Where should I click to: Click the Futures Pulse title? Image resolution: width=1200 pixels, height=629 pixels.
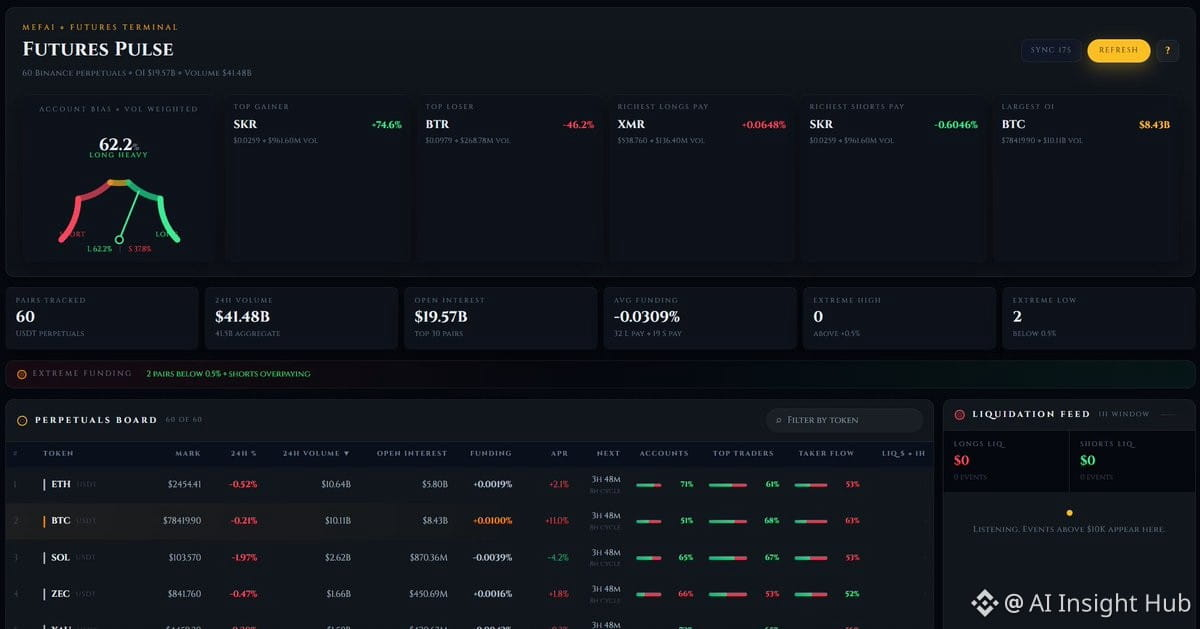pyautogui.click(x=98, y=49)
